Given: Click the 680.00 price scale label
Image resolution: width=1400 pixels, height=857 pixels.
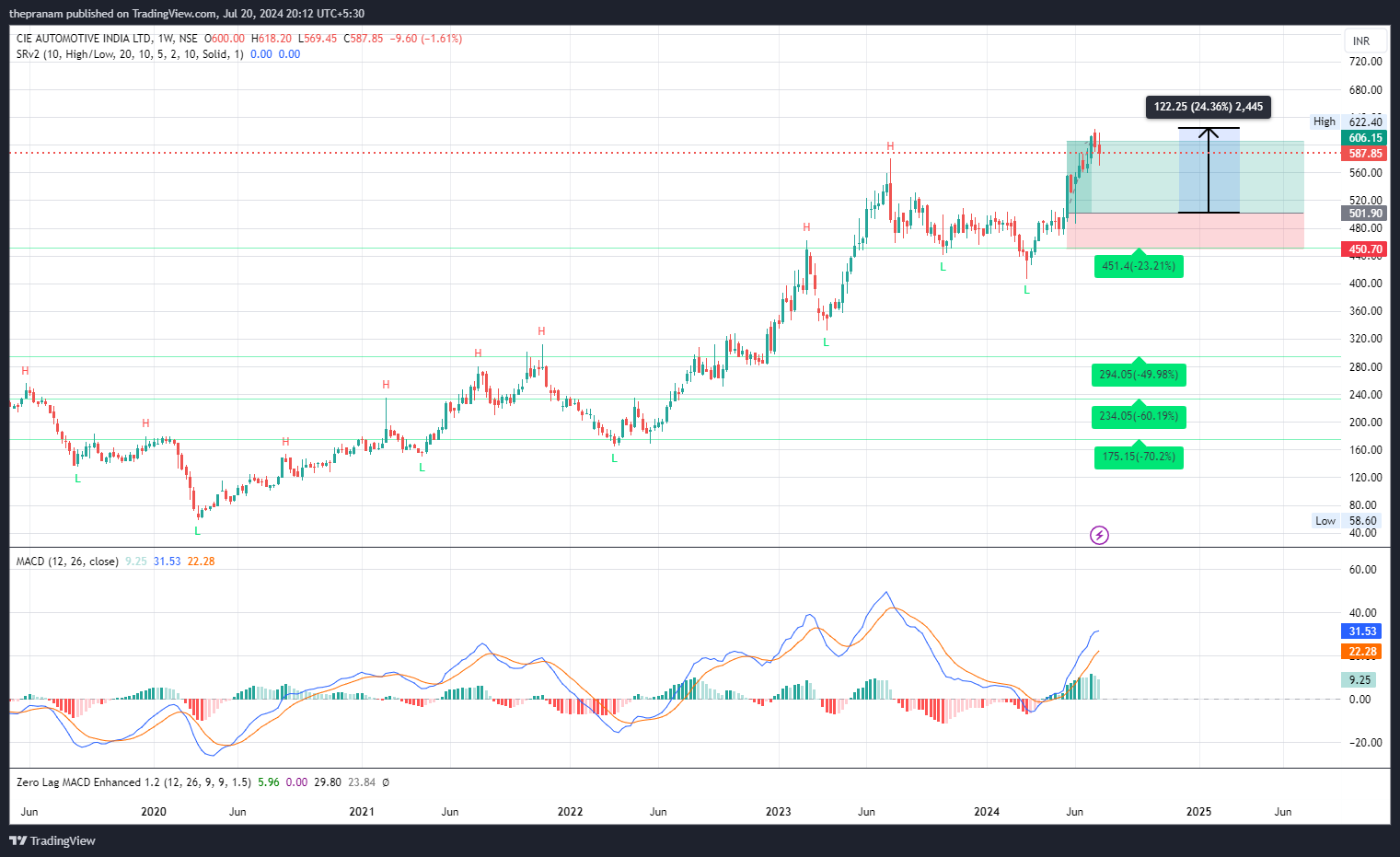Looking at the screenshot, I should coord(1365,90).
